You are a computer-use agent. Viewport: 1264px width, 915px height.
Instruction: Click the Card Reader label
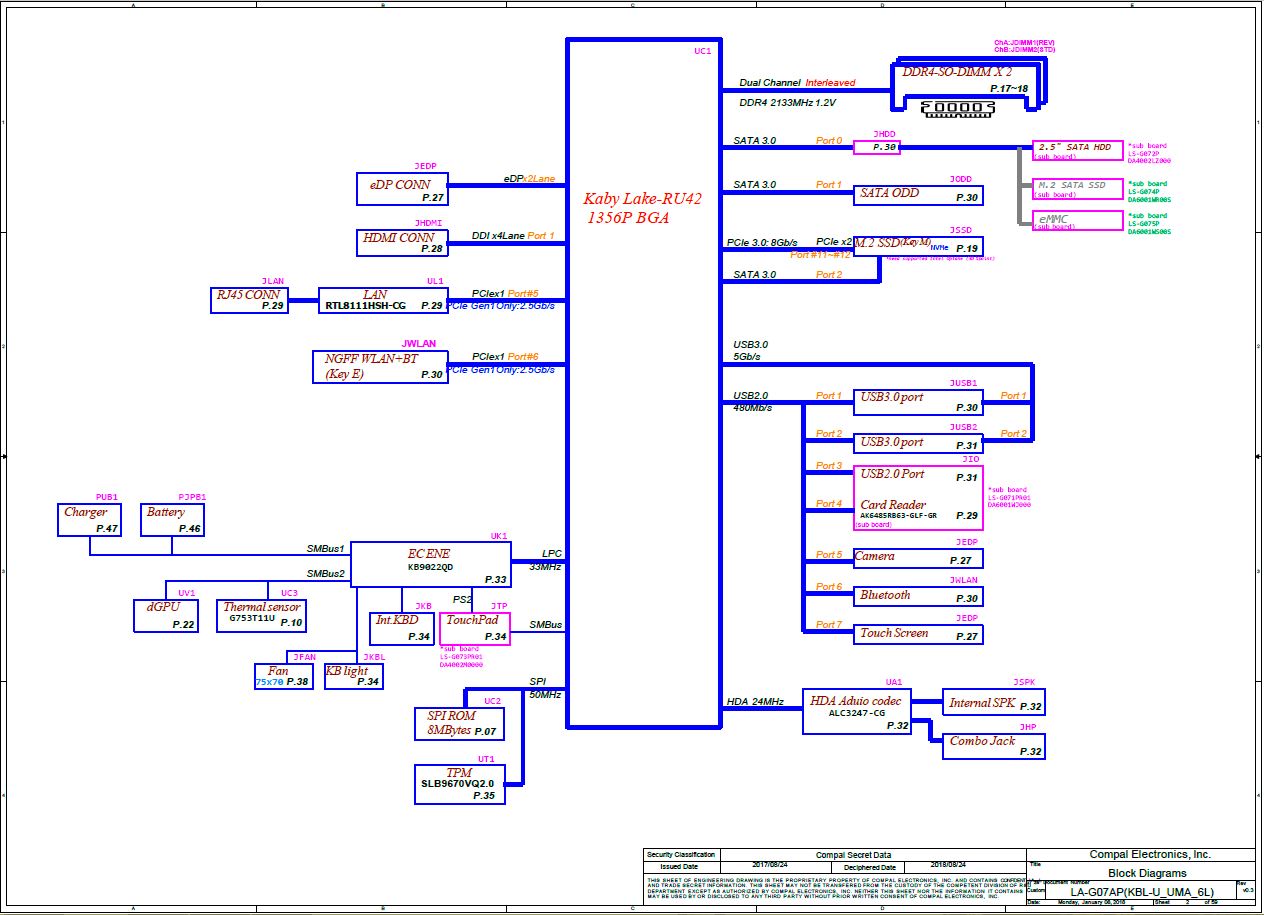tap(893, 505)
